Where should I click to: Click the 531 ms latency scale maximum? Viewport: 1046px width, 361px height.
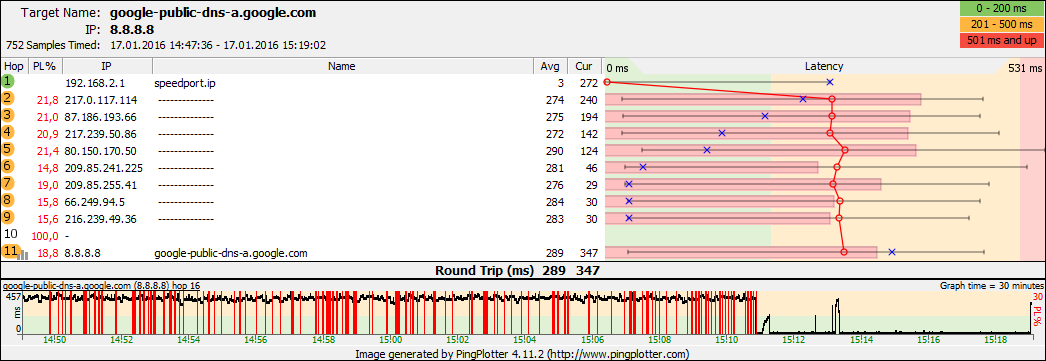[1026, 68]
